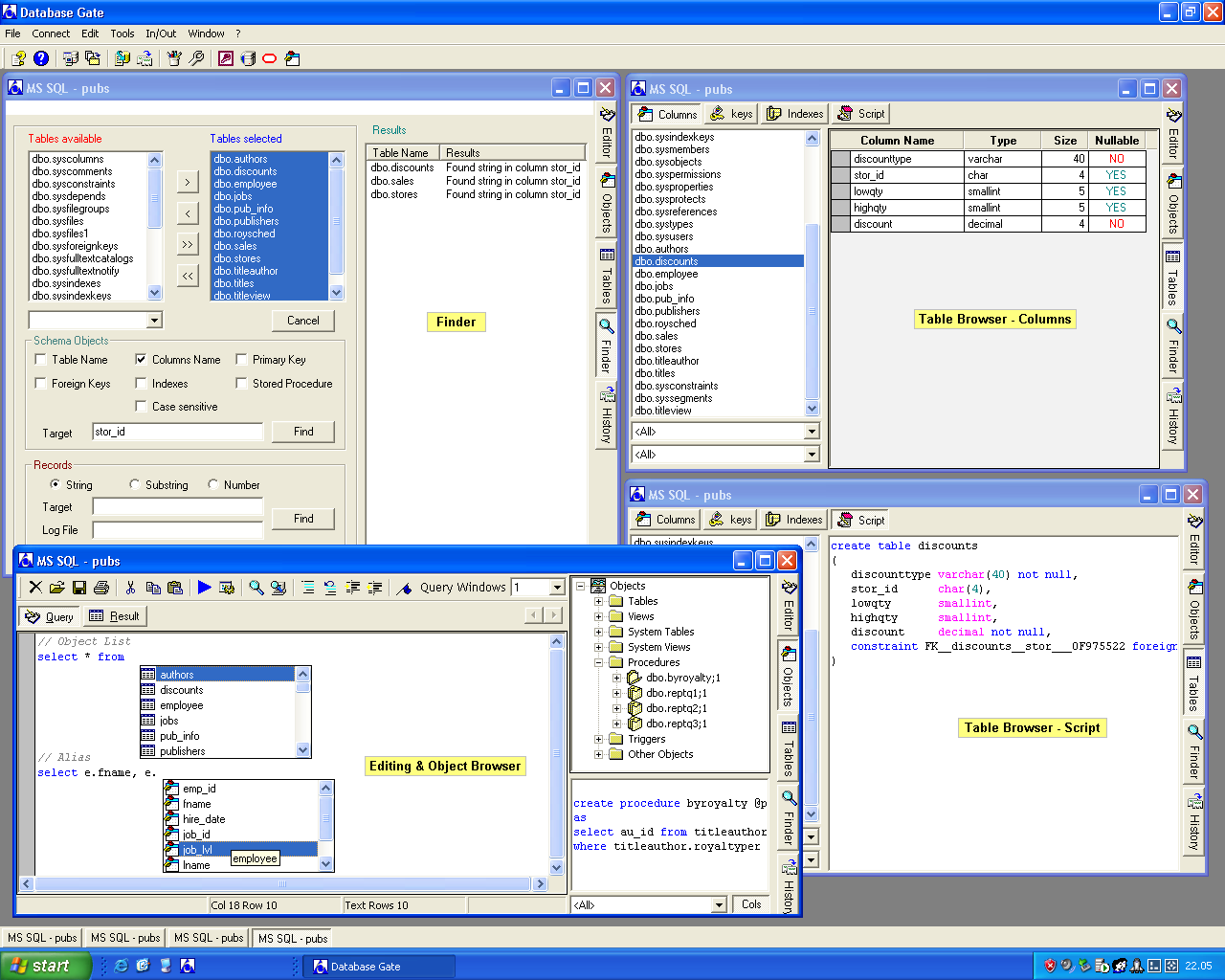Click the print icon in the editor toolbar
The image size is (1225, 980).
101,588
